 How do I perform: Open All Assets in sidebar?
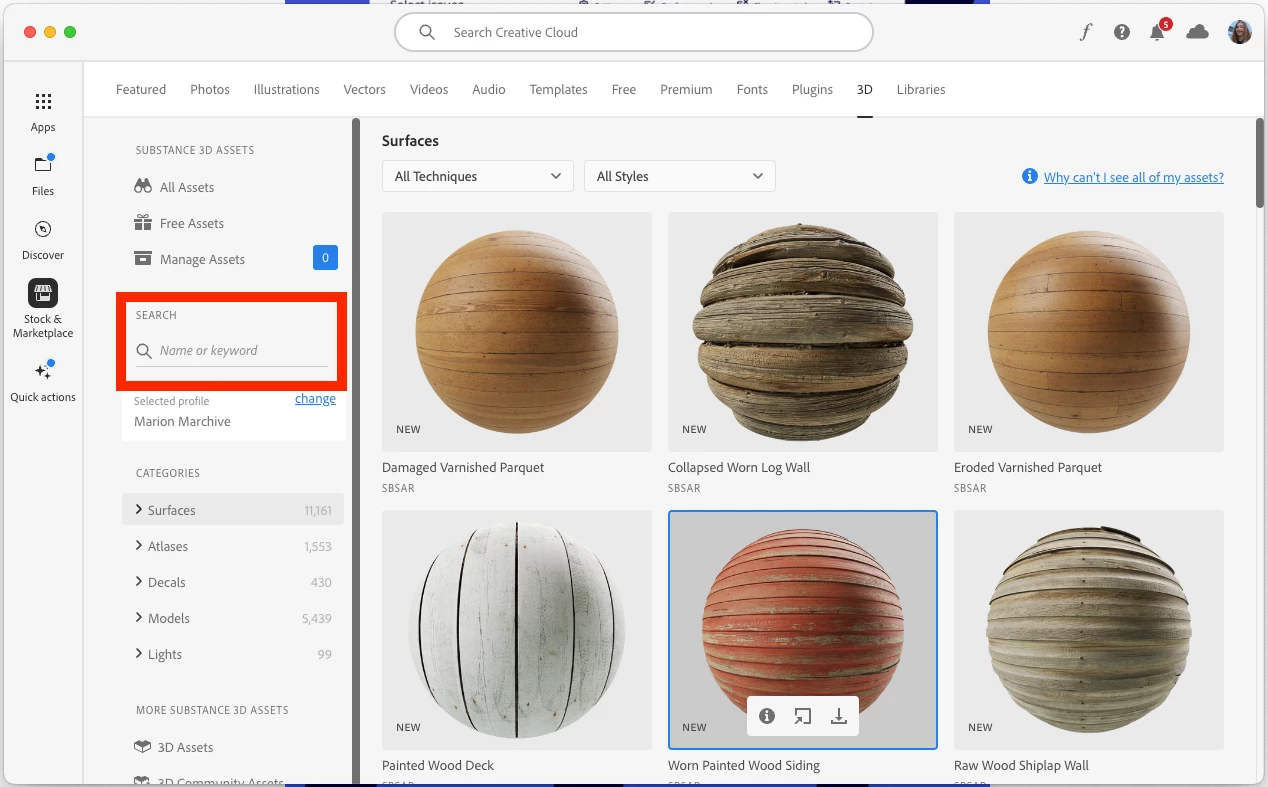tap(187, 187)
